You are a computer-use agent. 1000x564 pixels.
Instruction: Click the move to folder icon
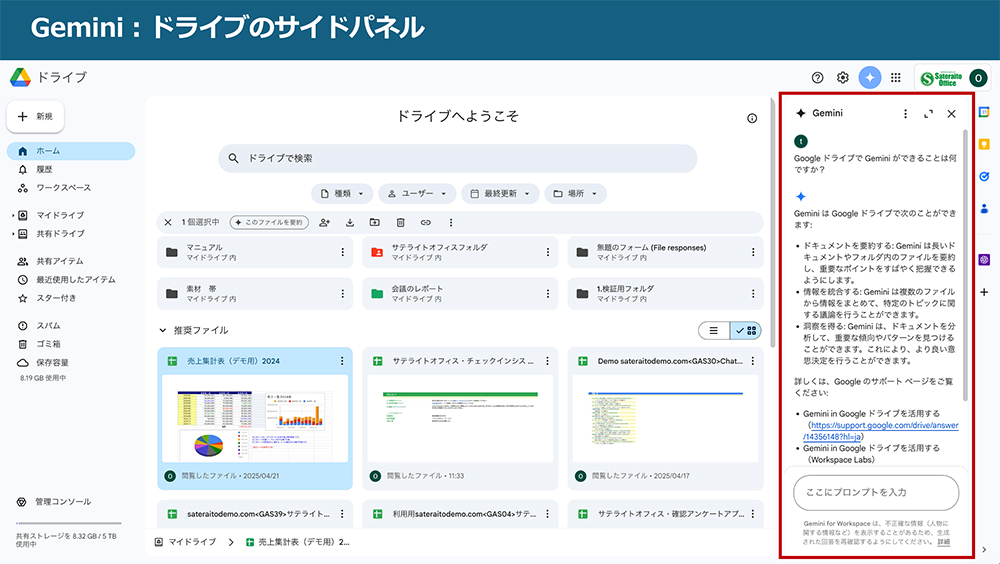(374, 222)
